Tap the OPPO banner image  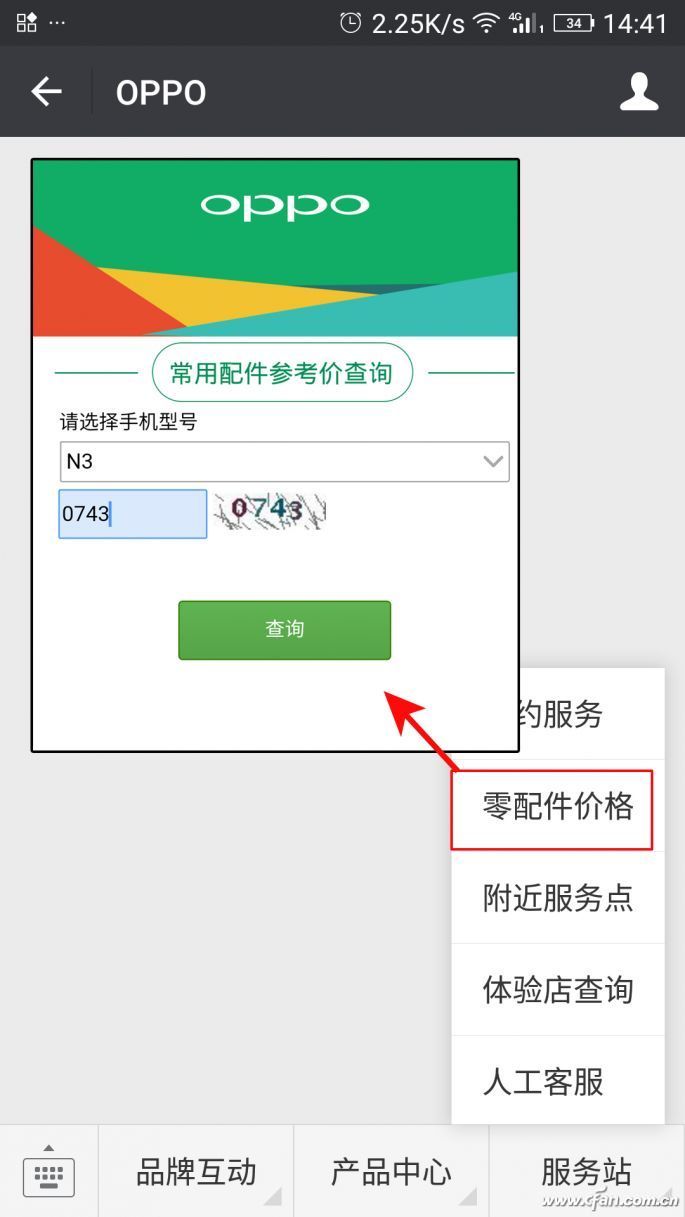276,248
